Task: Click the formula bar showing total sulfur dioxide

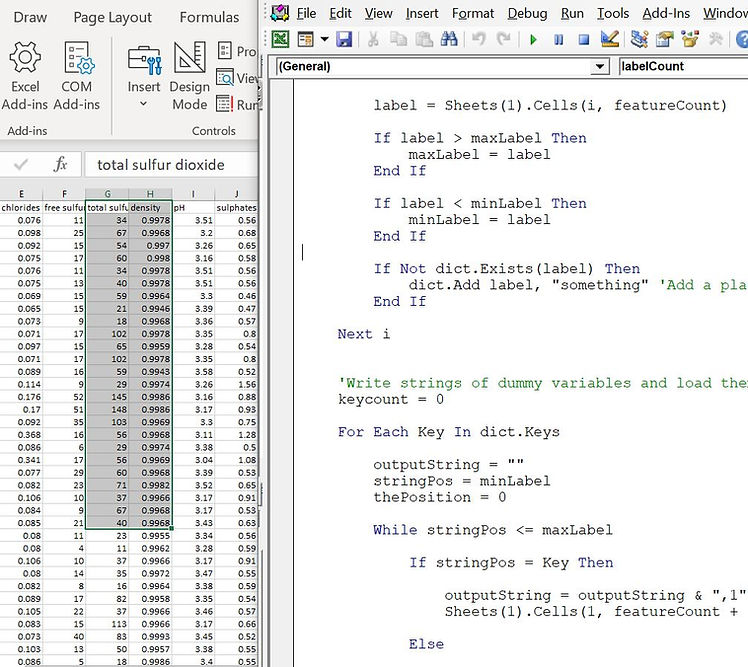Action: click(x=171, y=165)
